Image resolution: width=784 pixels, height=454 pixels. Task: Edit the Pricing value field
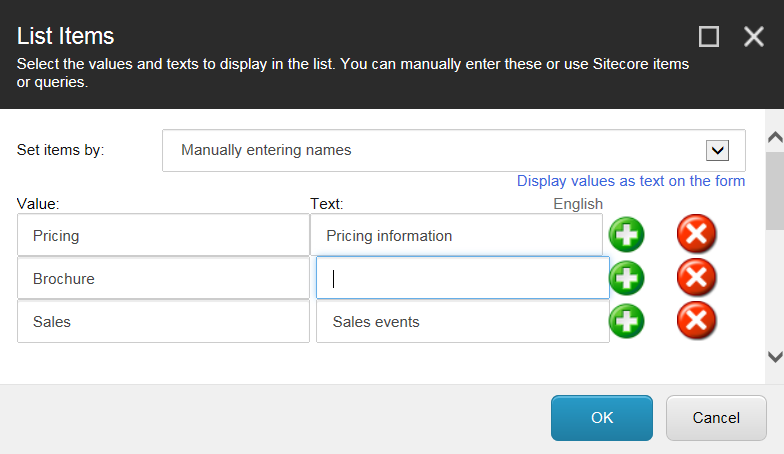click(x=163, y=236)
